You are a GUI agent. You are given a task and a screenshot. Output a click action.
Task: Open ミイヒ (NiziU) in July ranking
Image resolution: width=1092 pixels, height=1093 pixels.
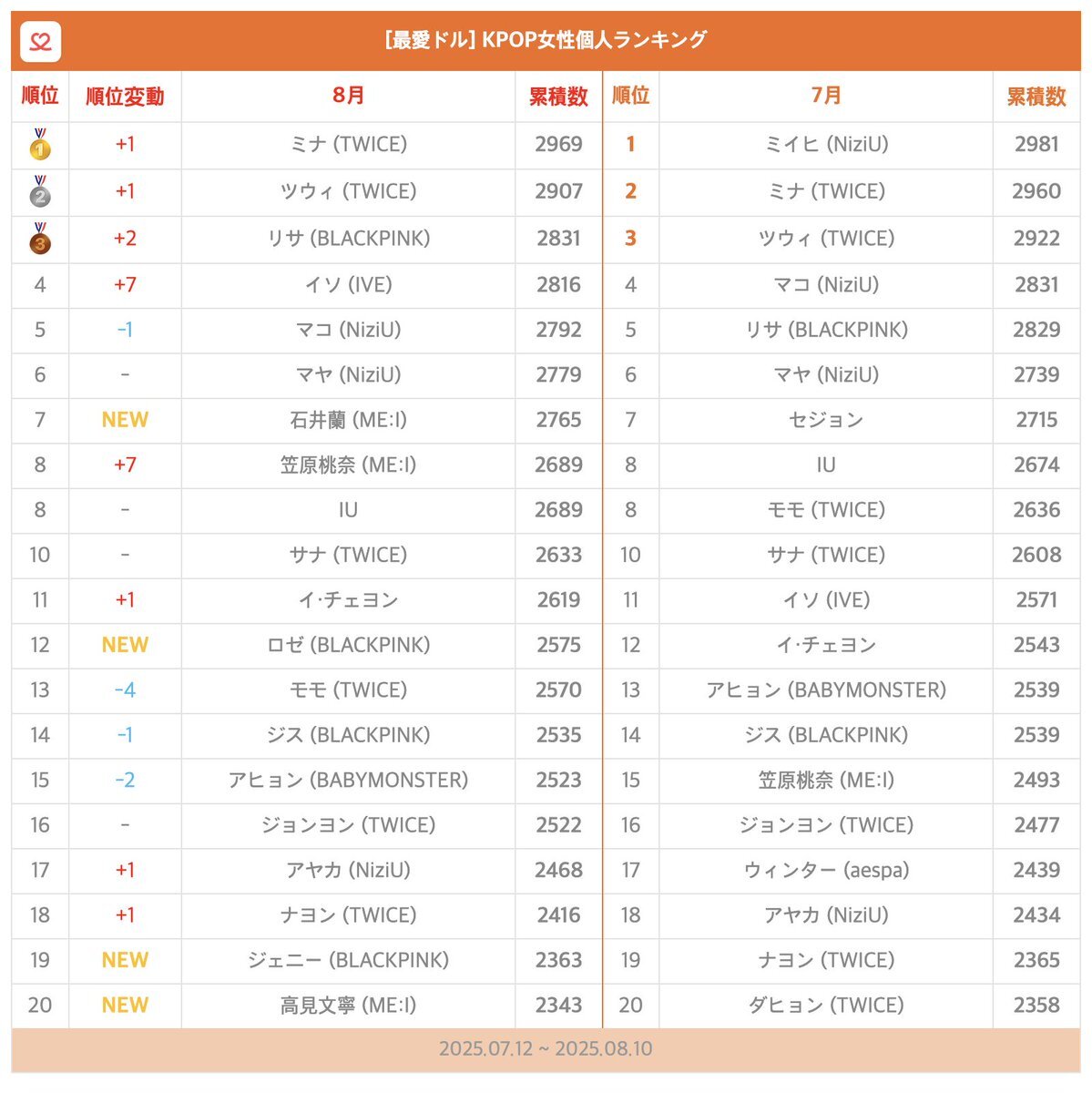pyautogui.click(x=826, y=144)
